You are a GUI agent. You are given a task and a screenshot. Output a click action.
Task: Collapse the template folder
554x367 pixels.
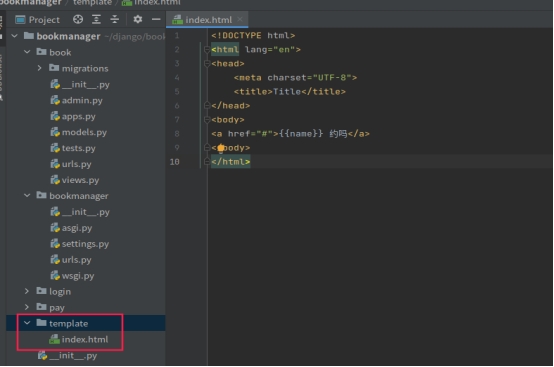click(27, 323)
